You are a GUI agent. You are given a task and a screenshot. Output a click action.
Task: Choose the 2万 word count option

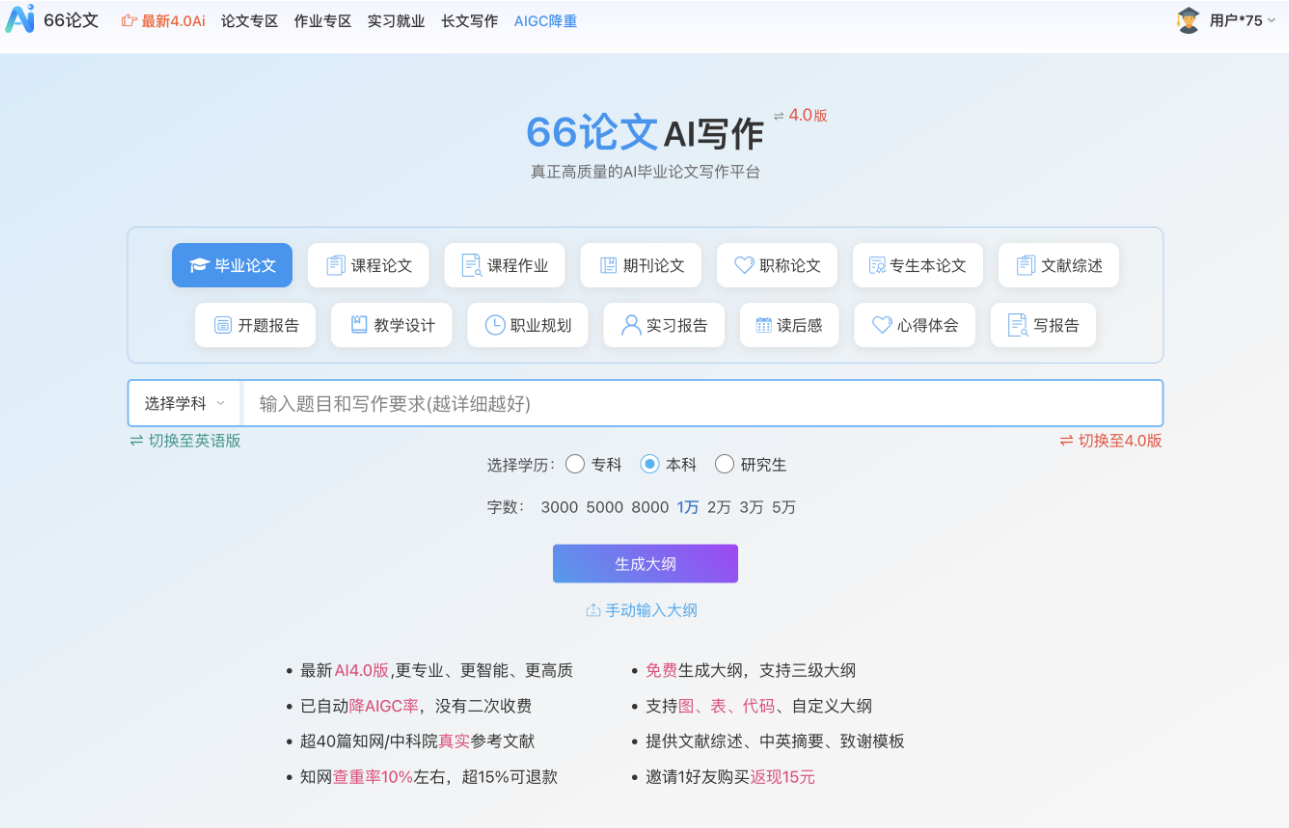[x=719, y=507]
